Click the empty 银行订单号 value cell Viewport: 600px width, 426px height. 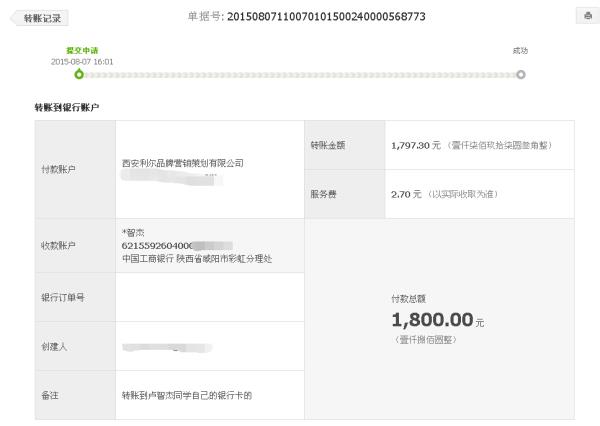click(x=209, y=297)
